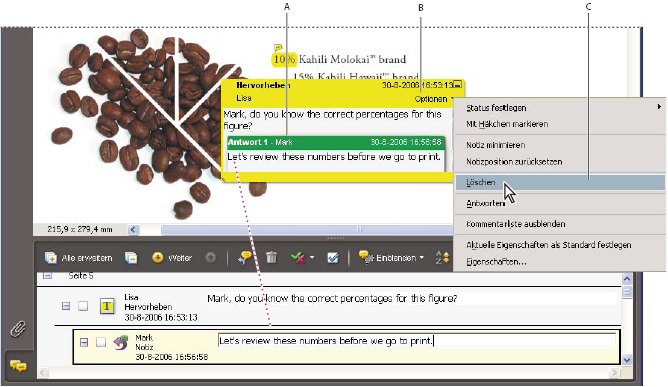Click the 'Alle erweitern' expand-all button
Viewport: 668px width, 387px height.
click(78, 258)
